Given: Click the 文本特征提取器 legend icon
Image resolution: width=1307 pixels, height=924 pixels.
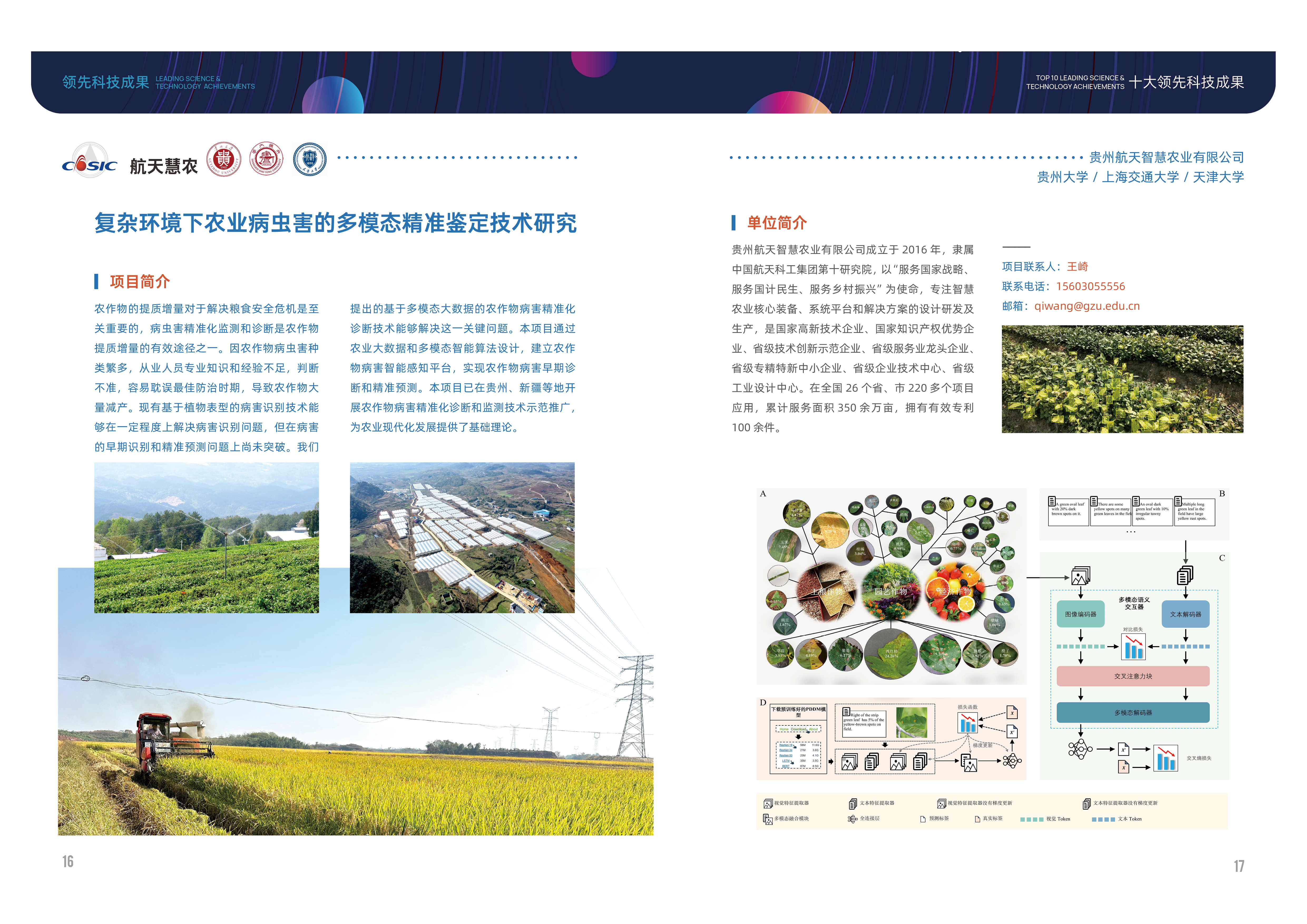Looking at the screenshot, I should (853, 803).
